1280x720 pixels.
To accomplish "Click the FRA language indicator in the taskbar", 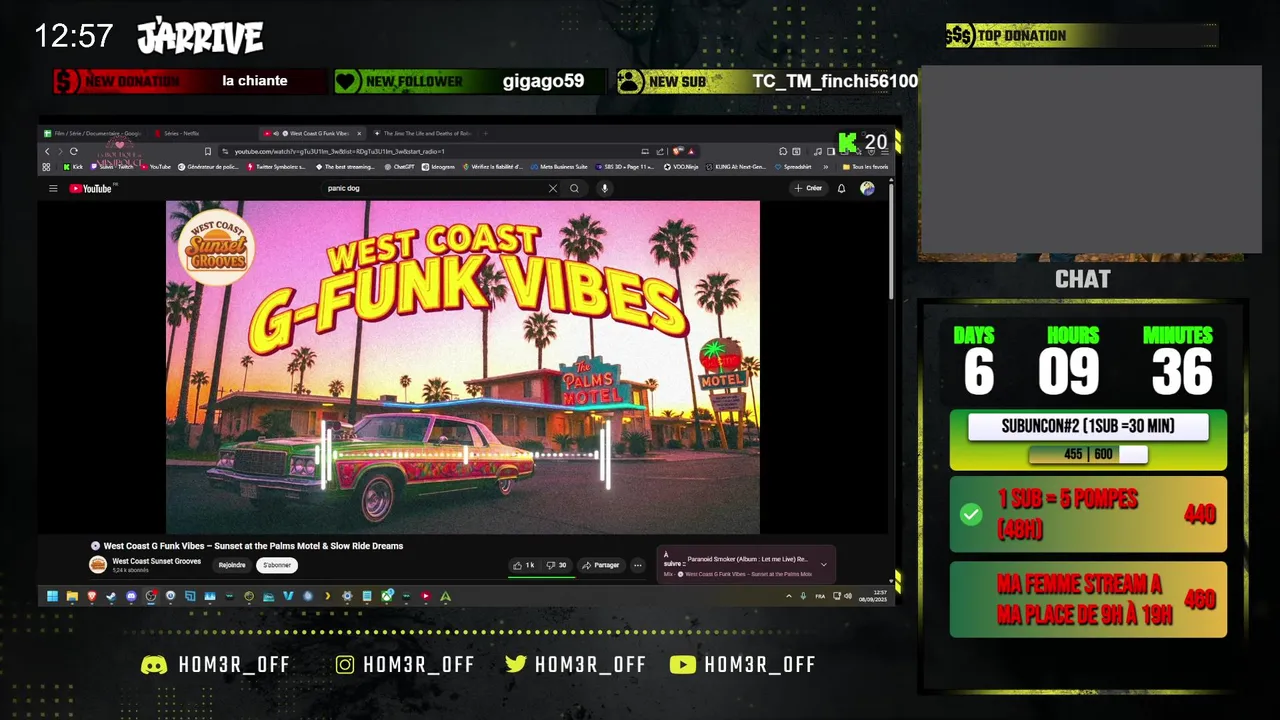I will tap(820, 596).
